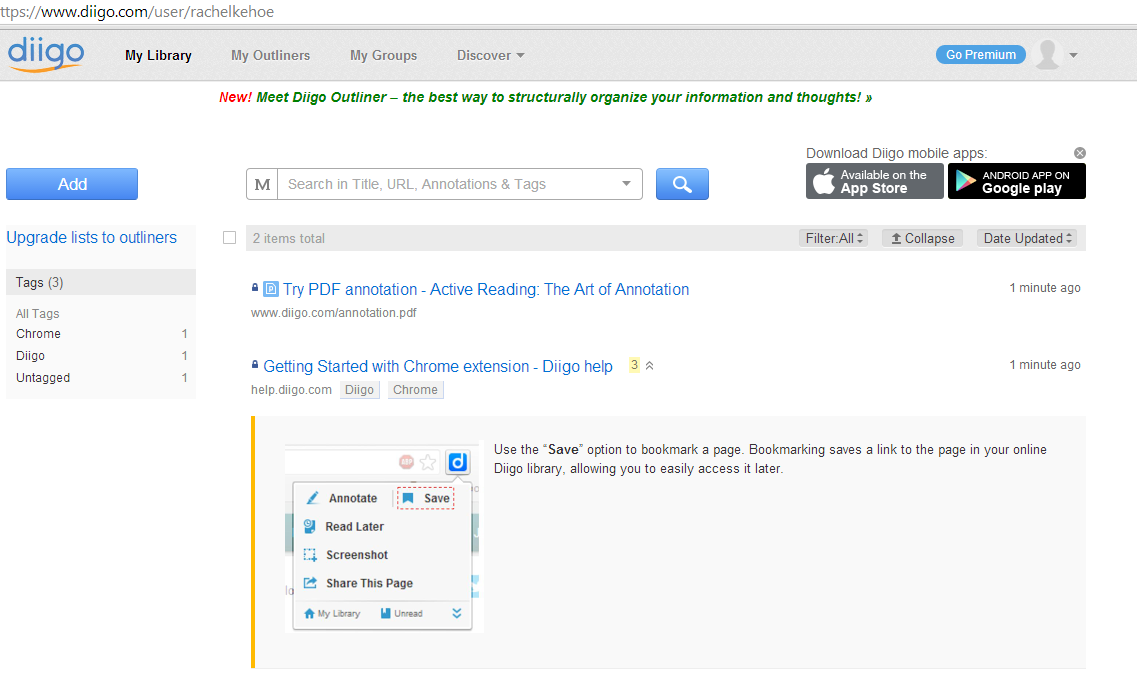Close the mobile apps download banner
This screenshot has height=676, width=1137.
(1080, 153)
